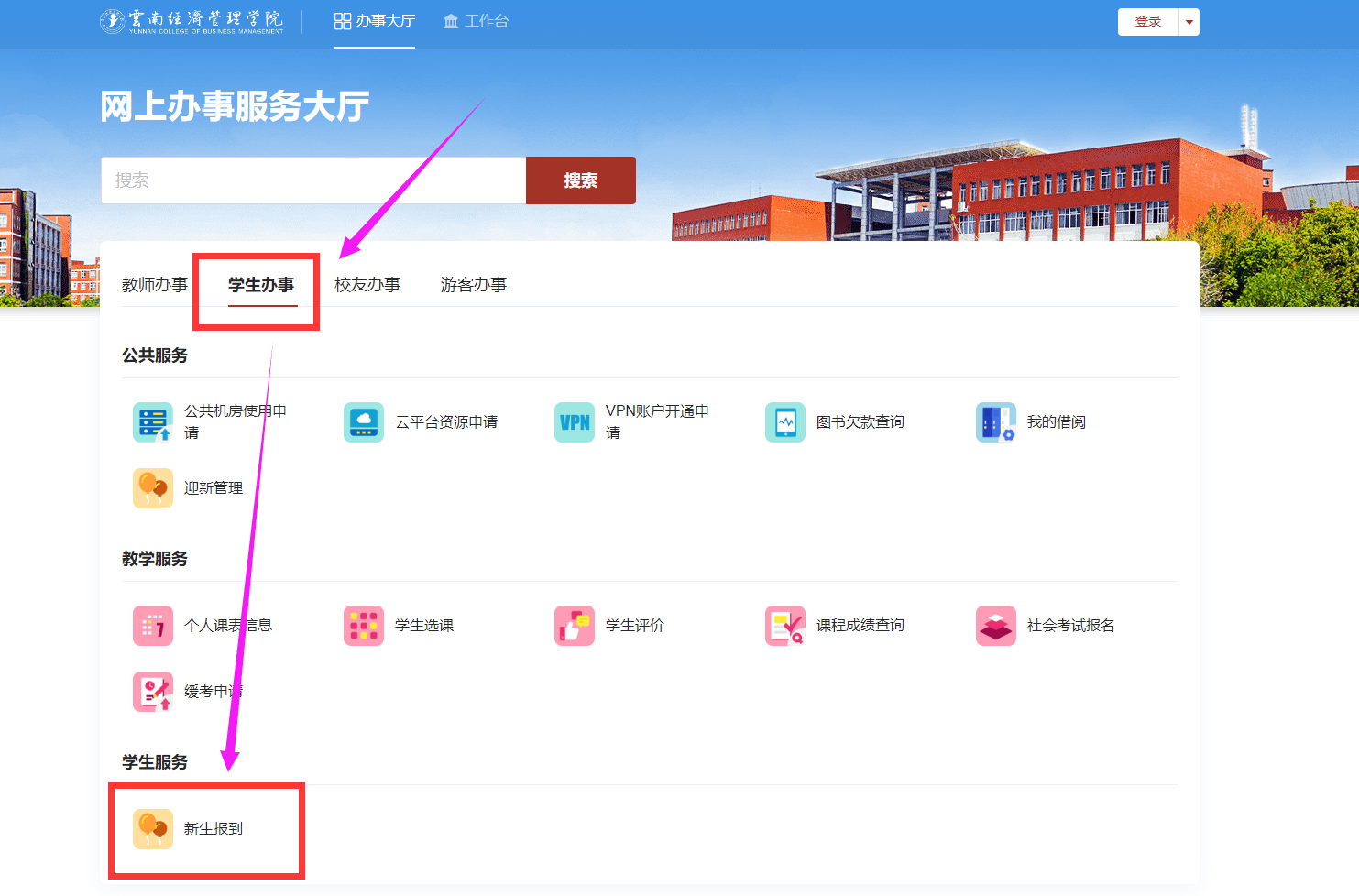1359x896 pixels.
Task: Switch to the 教师办事 tab
Action: point(155,285)
